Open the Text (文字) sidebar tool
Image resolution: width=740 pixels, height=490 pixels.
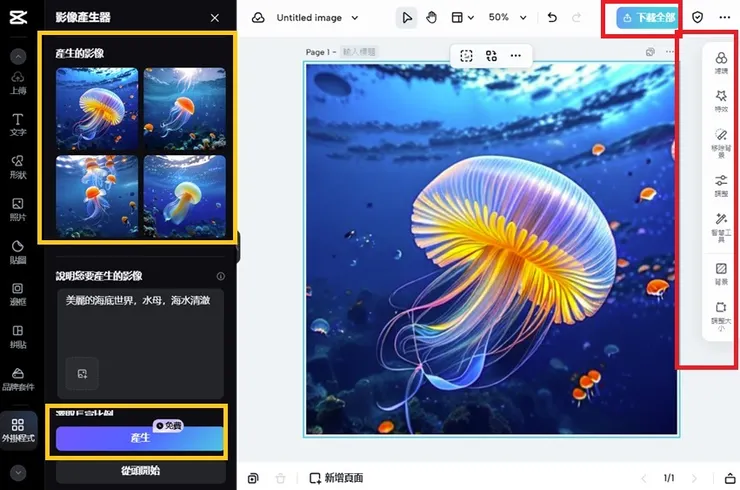[x=18, y=125]
